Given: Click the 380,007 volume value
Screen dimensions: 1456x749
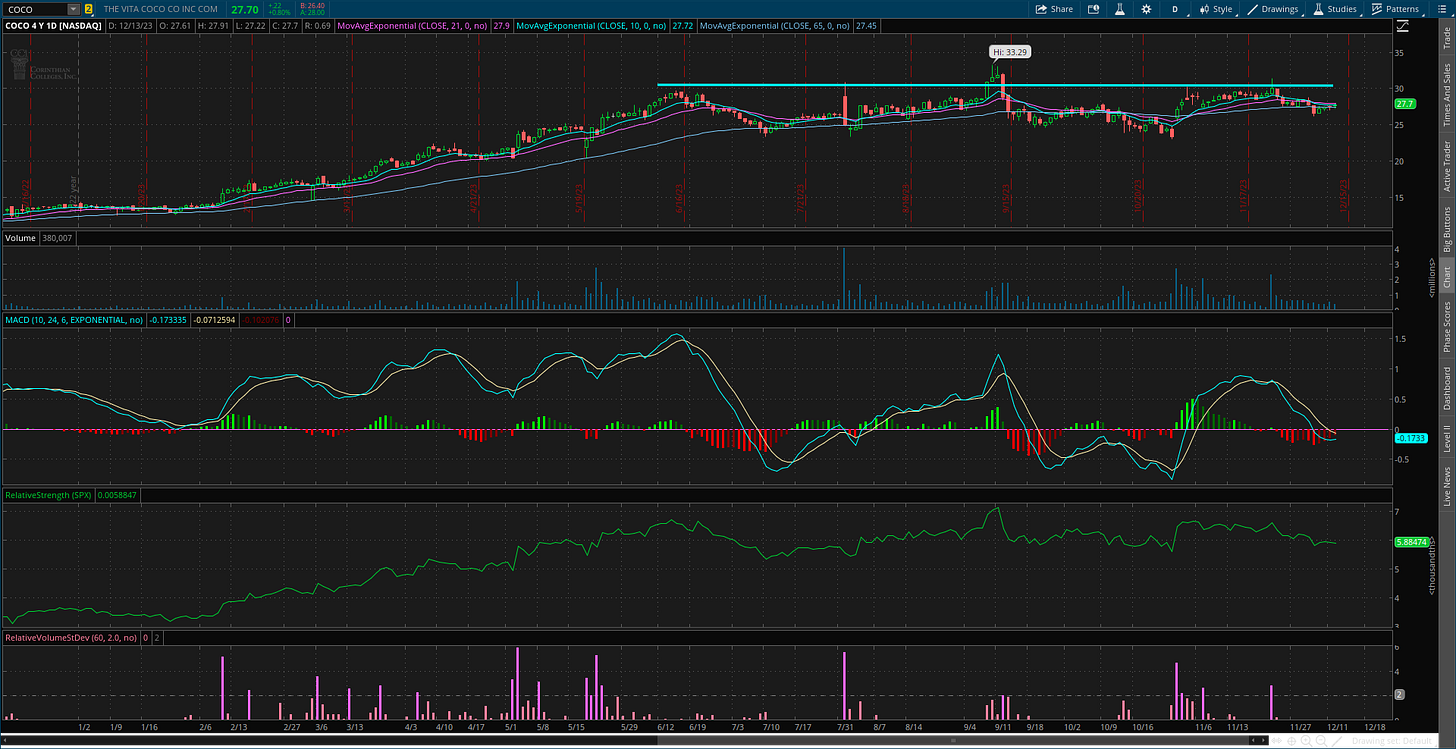Looking at the screenshot, I should pos(58,238).
